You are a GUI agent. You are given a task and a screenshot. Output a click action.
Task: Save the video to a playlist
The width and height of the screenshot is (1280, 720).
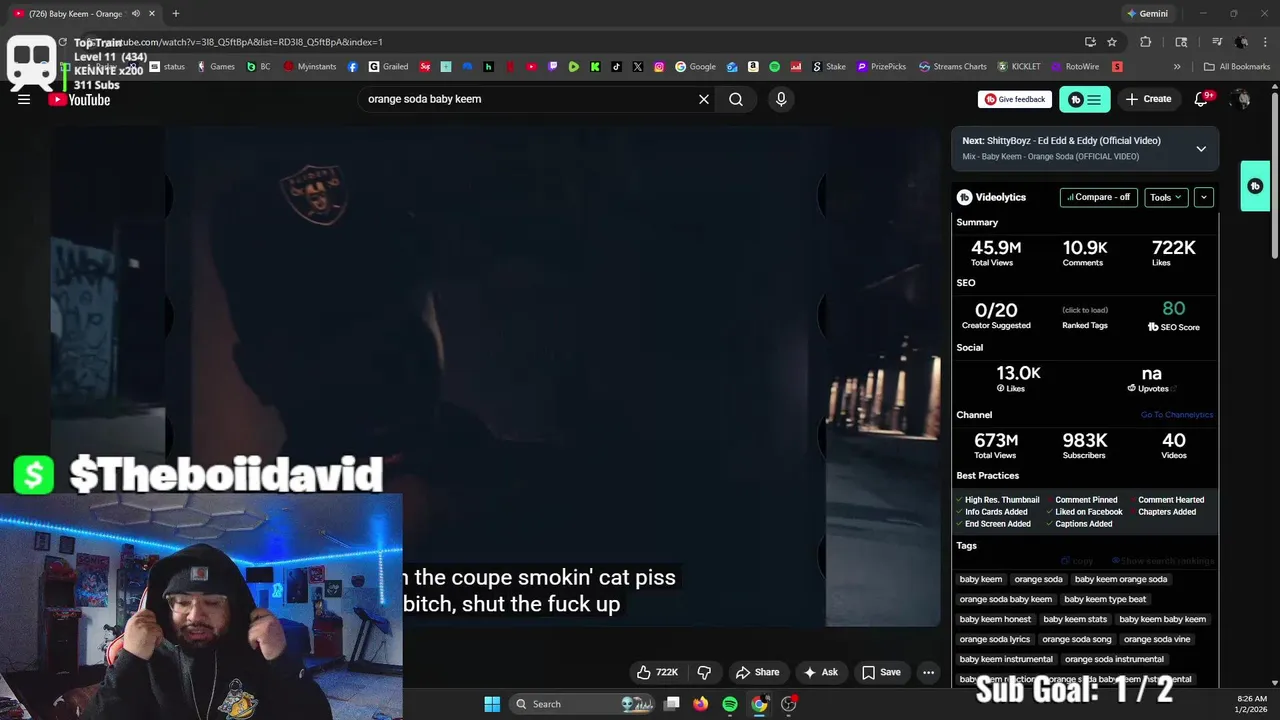(881, 672)
